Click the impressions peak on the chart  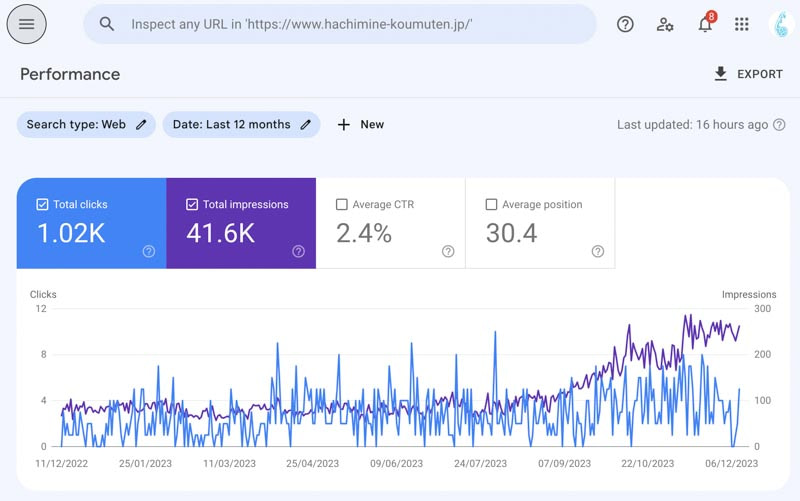[x=686, y=316]
